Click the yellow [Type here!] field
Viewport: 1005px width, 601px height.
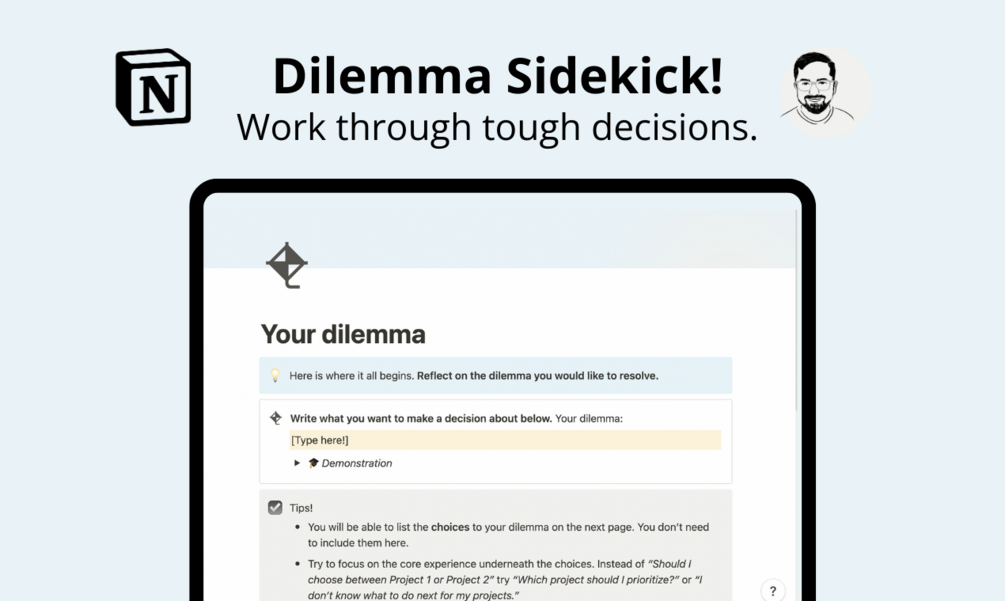(x=505, y=440)
